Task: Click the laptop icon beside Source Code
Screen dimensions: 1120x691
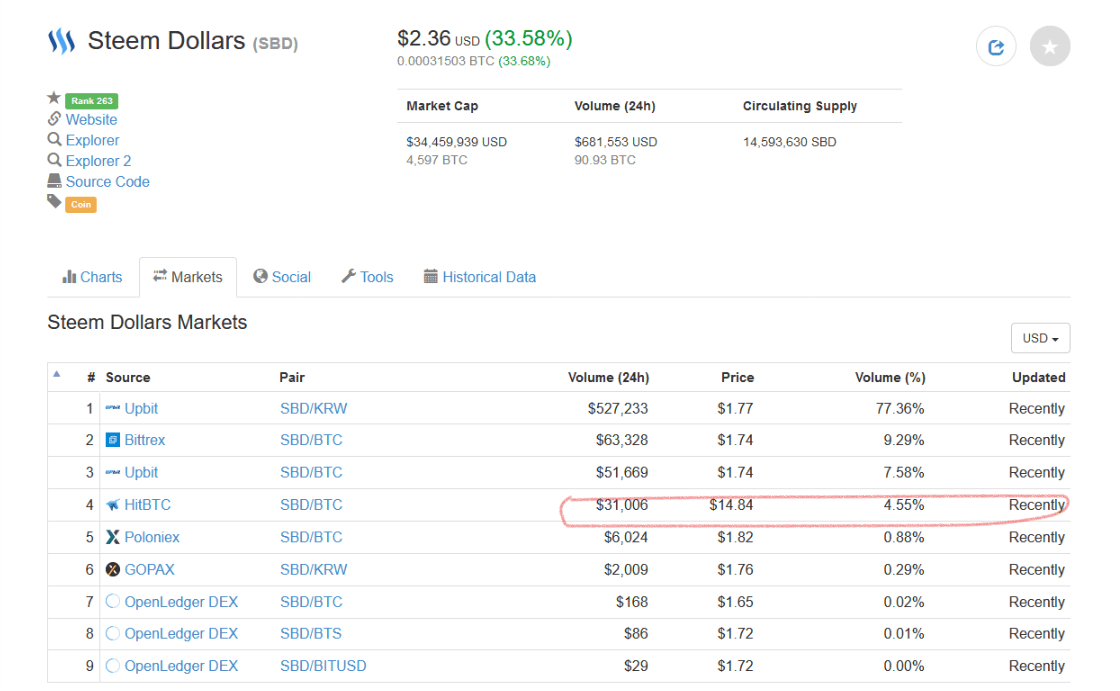Action: coord(54,181)
